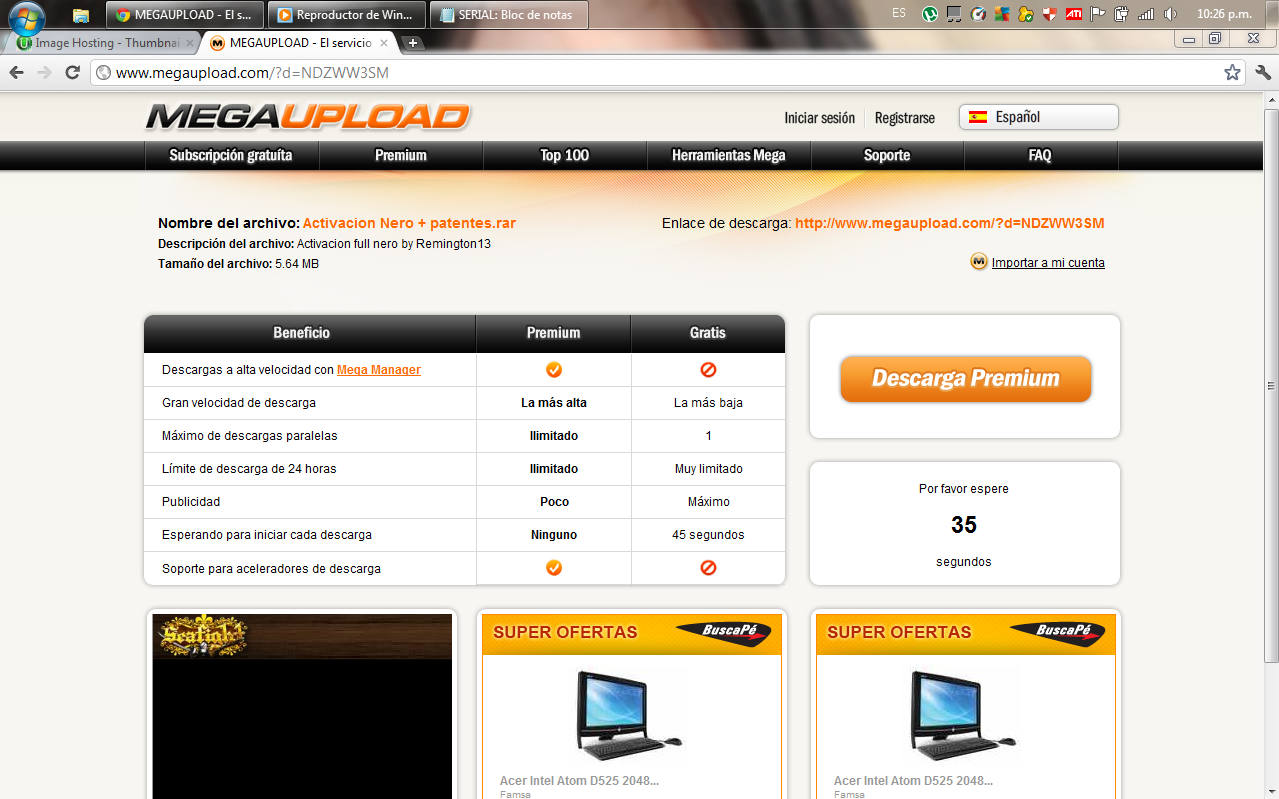Switch to Reproductor de Windows taskbar window

pyautogui.click(x=347, y=15)
